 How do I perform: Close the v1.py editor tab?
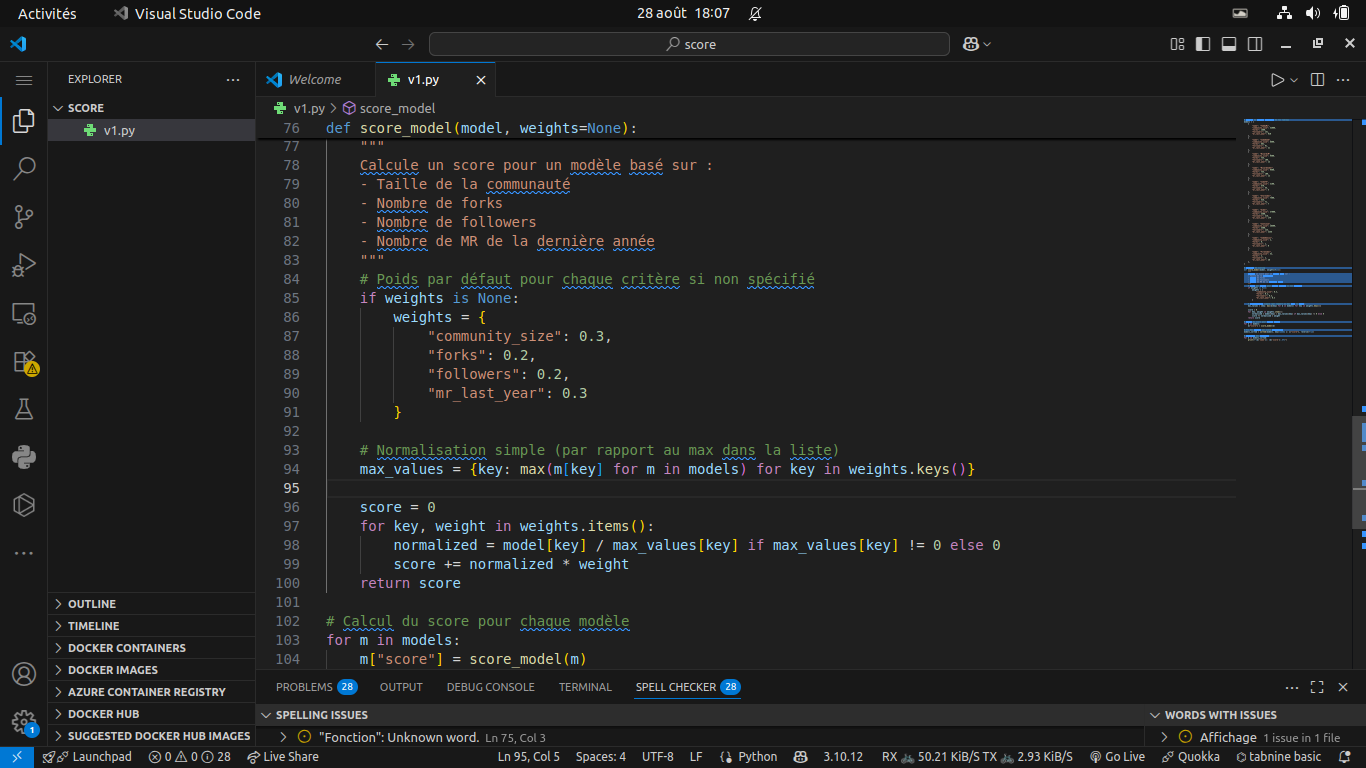(481, 80)
